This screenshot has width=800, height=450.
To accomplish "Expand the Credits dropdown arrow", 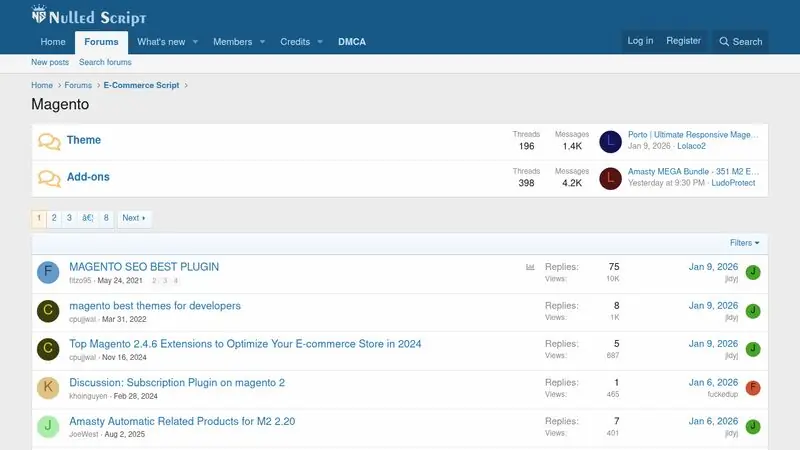I will pos(320,42).
